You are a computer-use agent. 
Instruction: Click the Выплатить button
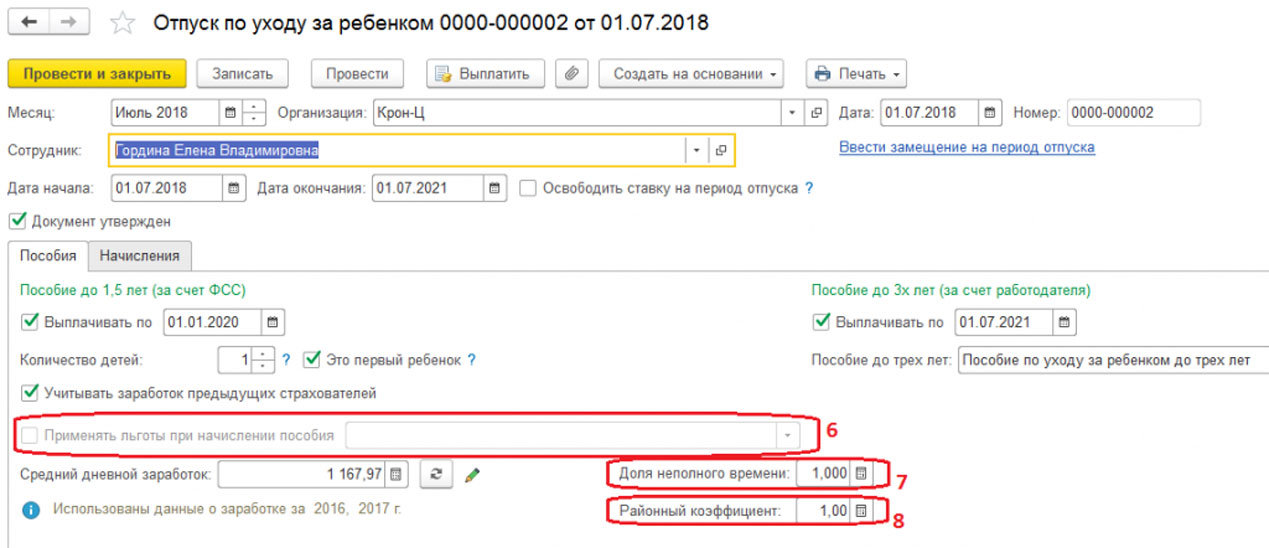click(486, 73)
